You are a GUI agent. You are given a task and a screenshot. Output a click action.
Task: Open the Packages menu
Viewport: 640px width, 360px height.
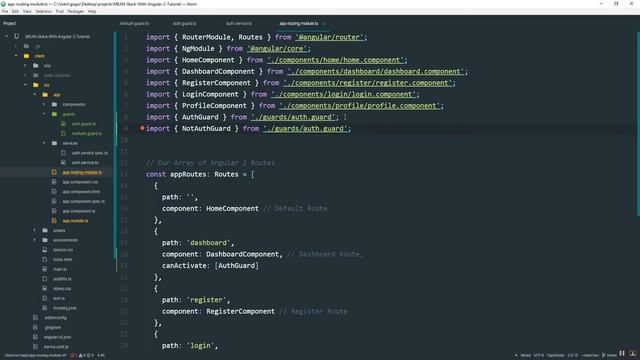[x=76, y=11]
